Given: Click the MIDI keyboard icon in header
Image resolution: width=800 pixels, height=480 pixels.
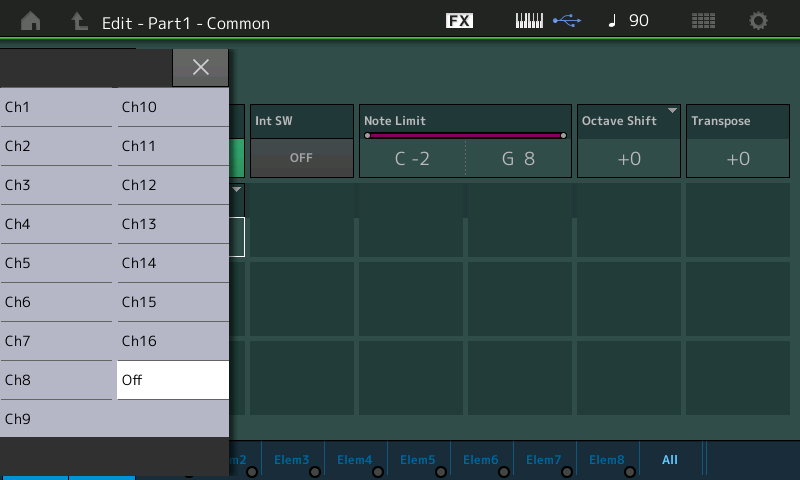Looking at the screenshot, I should point(529,21).
